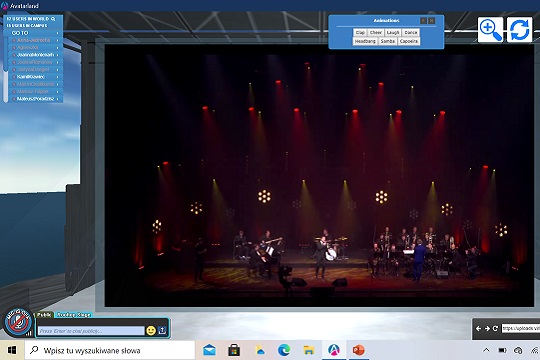Expand options arrow for the Mateusz user
Image resolution: width=540 pixels, height=360 pixels.
coord(58,99)
